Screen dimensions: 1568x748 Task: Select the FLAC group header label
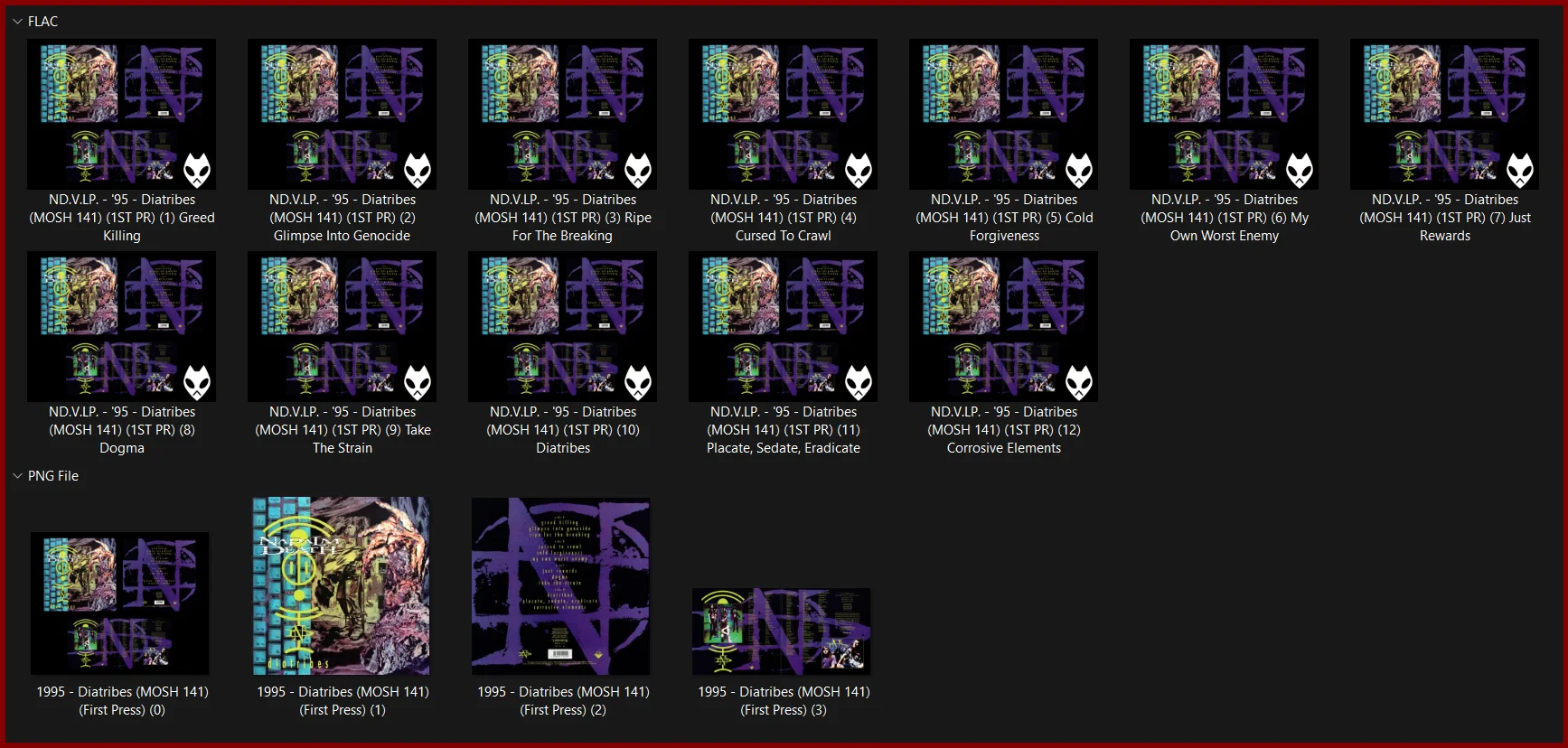(42, 21)
